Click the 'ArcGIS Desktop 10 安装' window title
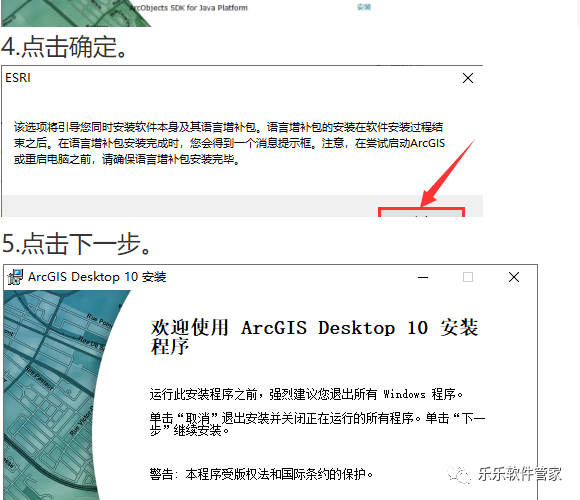Image resolution: width=580 pixels, height=500 pixels. tap(97, 277)
